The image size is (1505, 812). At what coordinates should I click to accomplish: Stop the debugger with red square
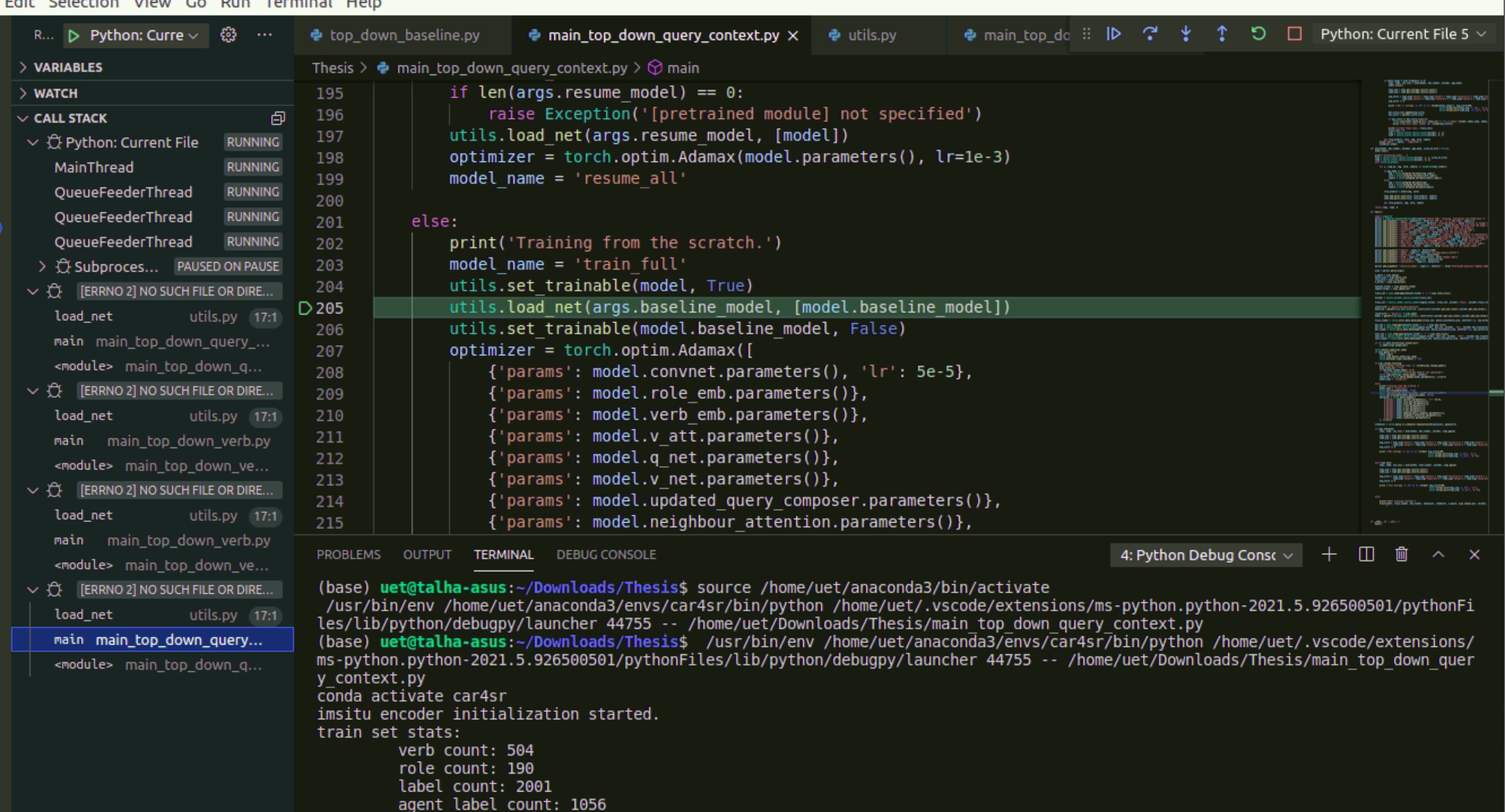[1294, 34]
